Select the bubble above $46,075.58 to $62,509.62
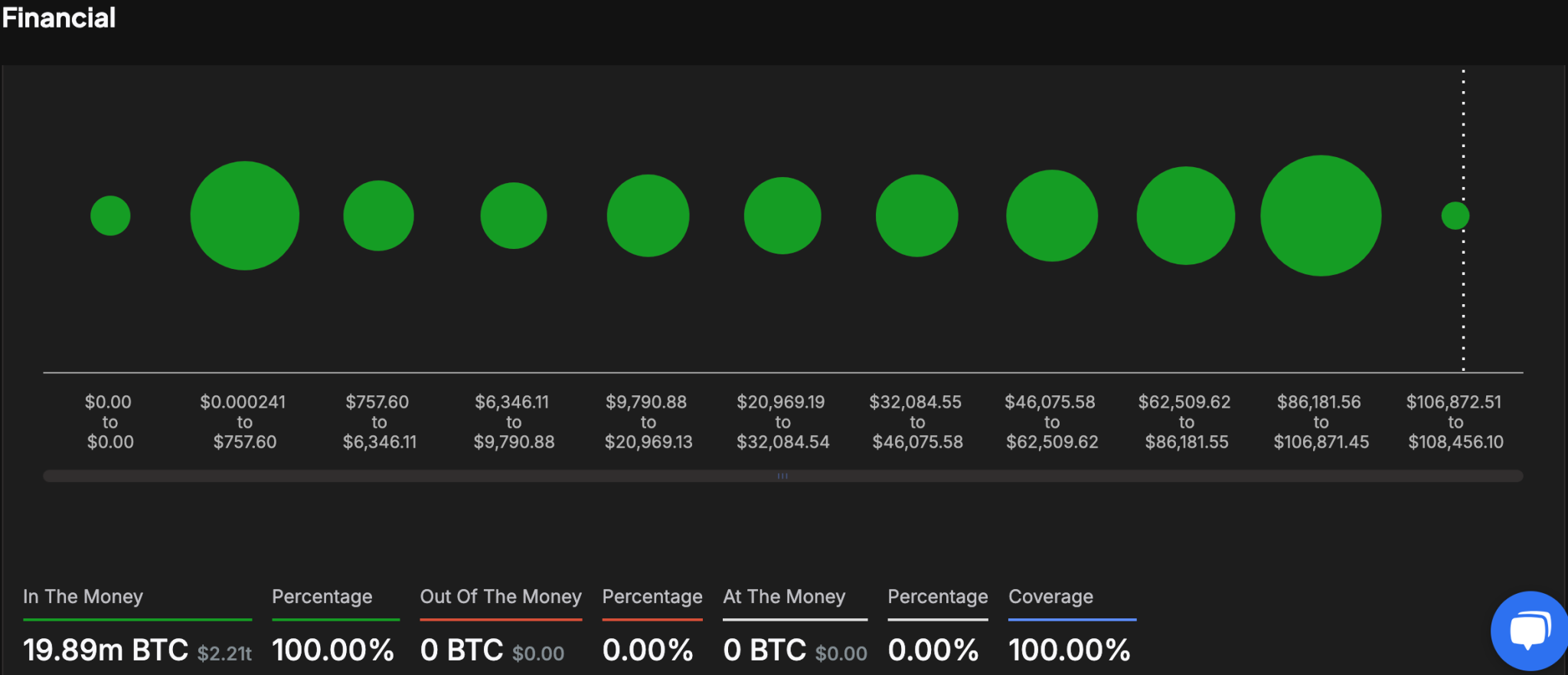 pos(1052,215)
